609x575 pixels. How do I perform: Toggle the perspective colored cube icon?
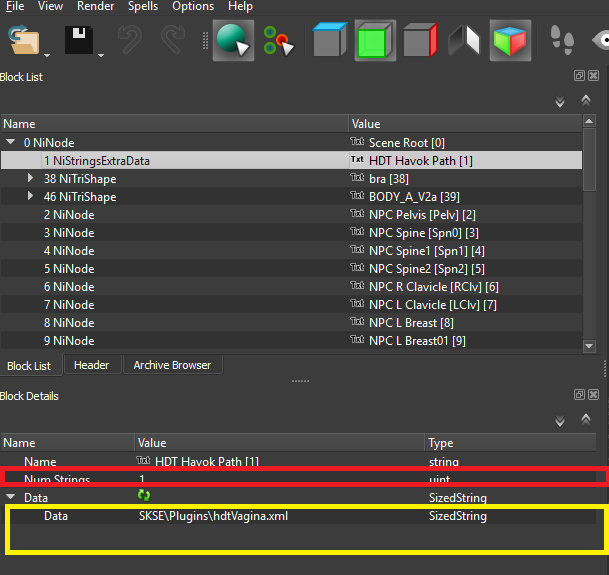[x=510, y=40]
